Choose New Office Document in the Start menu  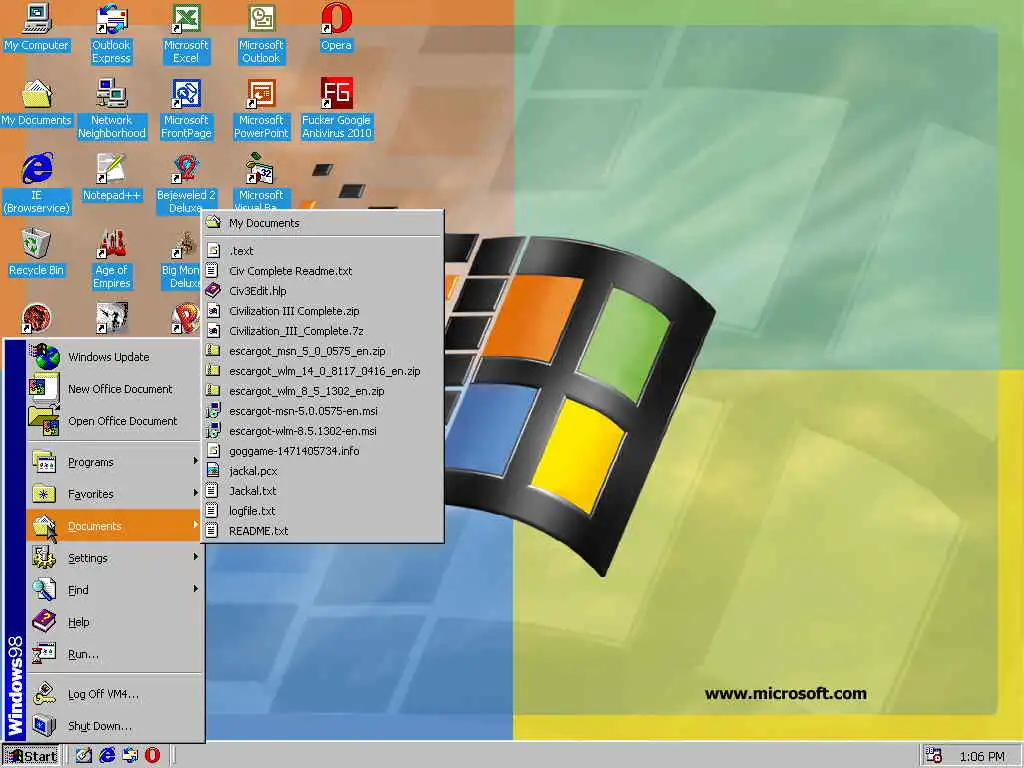click(114, 389)
